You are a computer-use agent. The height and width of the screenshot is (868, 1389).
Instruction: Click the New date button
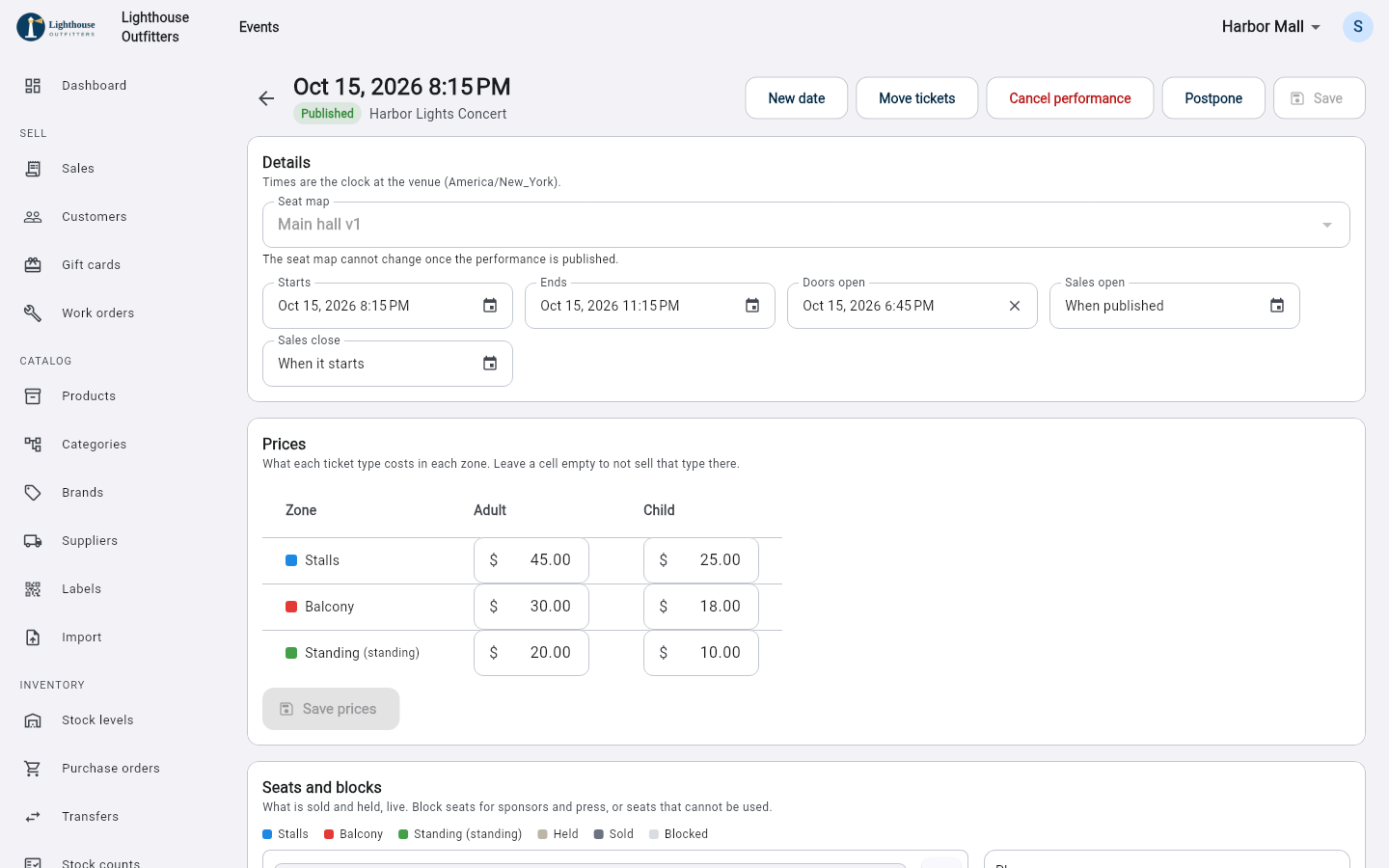797,98
